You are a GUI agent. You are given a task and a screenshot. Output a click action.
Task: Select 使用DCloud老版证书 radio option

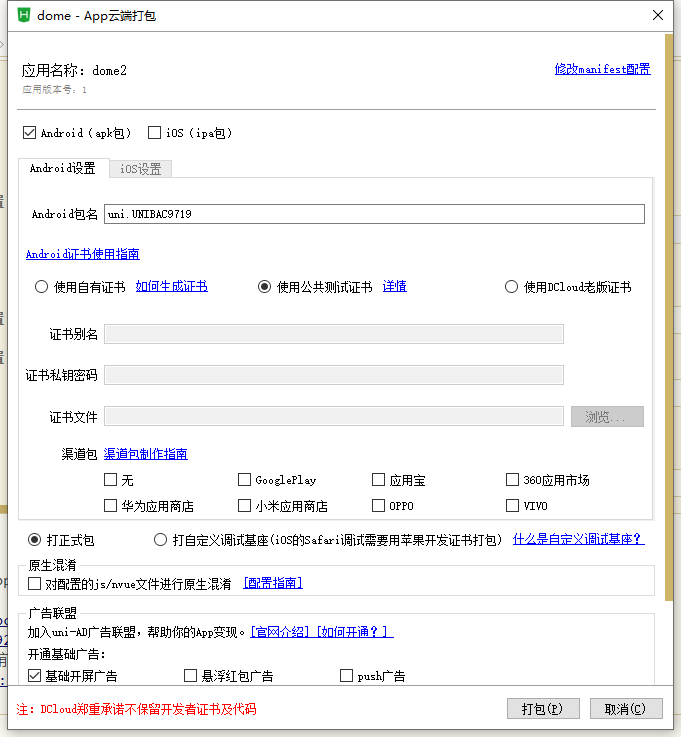click(x=512, y=287)
